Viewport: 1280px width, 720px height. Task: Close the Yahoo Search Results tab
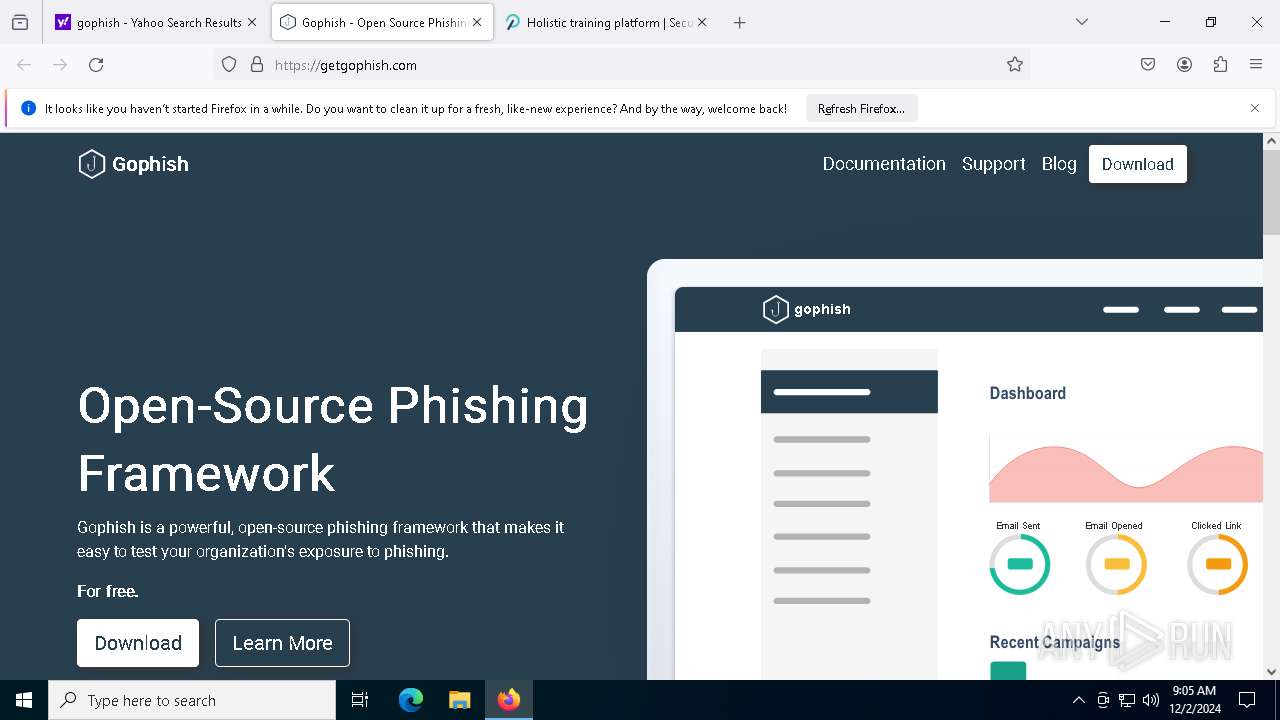[252, 22]
